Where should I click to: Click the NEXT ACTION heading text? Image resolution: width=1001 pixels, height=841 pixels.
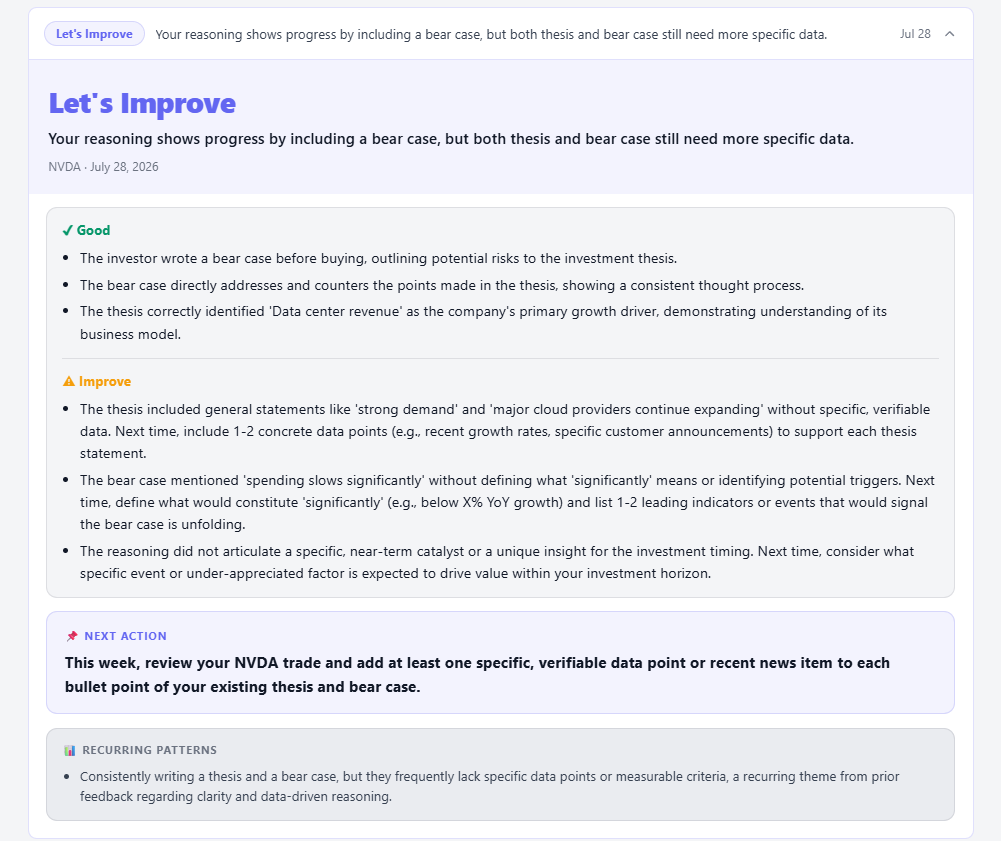point(125,636)
